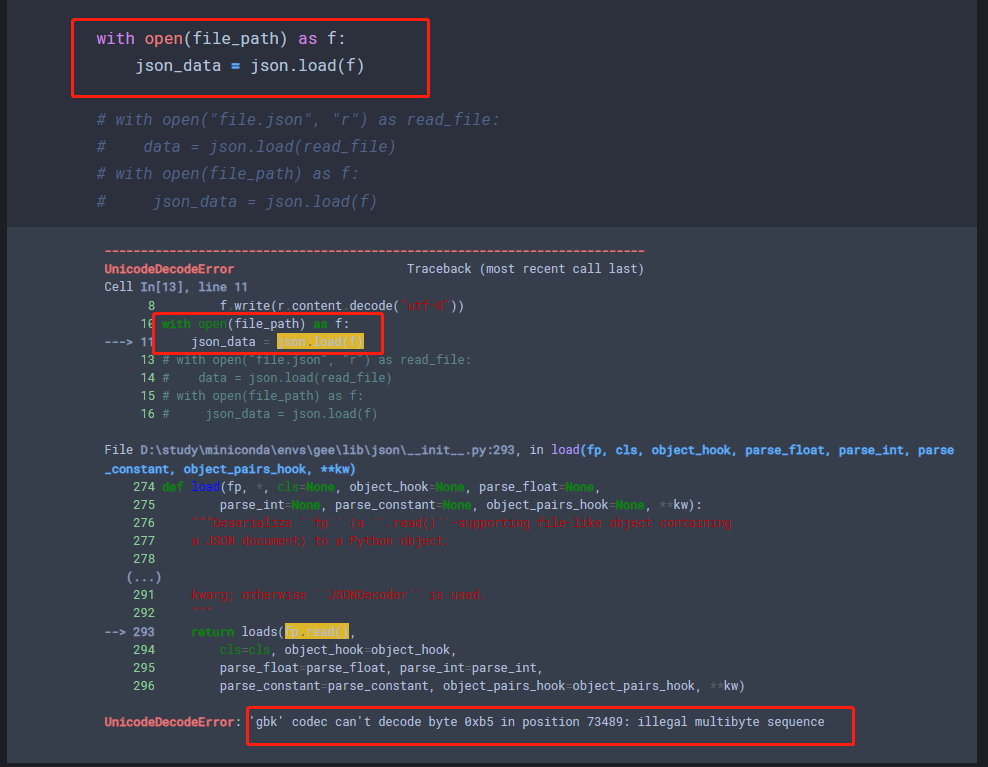Click traceback line 14 'data = json.load(read_file)'
This screenshot has height=767, width=988.
(277, 378)
